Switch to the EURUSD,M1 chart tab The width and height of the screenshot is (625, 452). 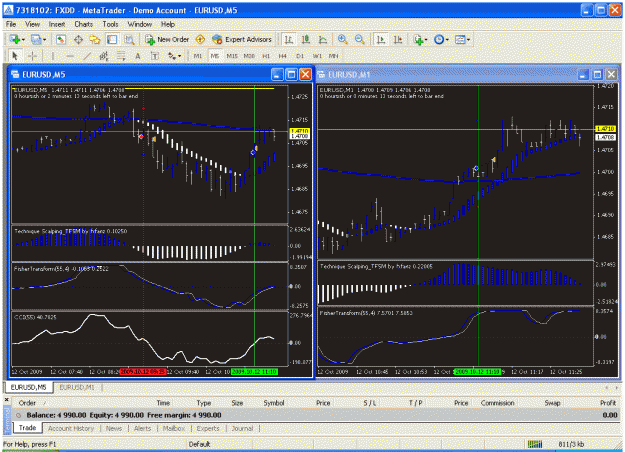tap(77, 387)
